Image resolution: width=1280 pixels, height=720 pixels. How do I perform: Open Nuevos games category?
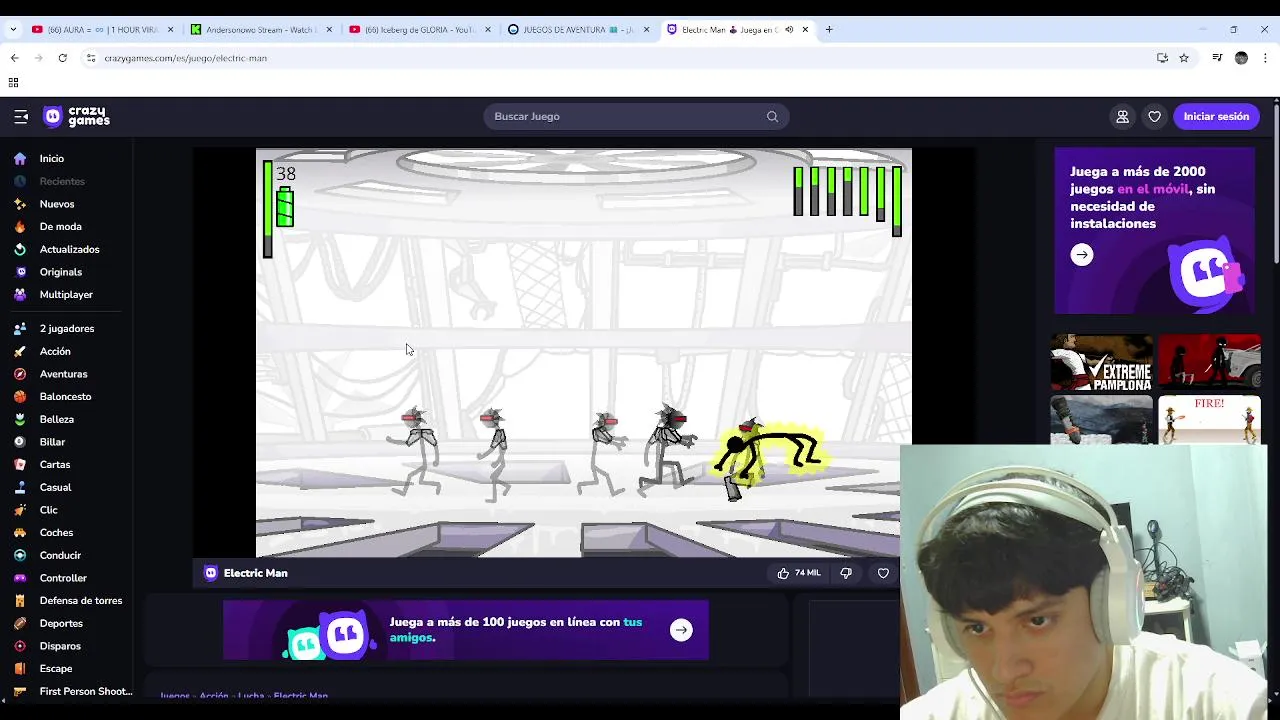coord(57,204)
